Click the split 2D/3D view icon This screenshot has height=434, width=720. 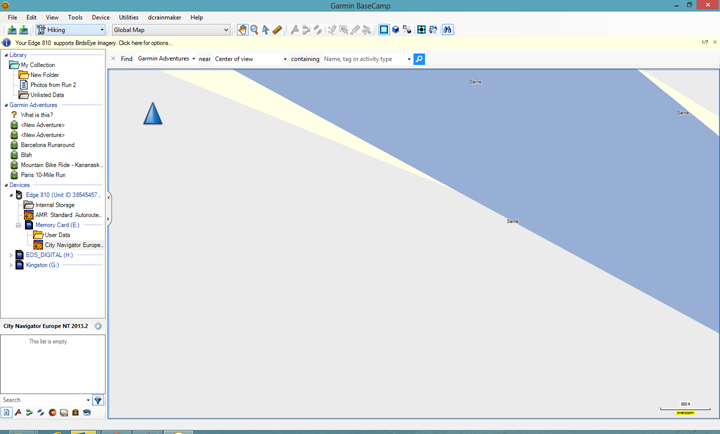(x=407, y=30)
